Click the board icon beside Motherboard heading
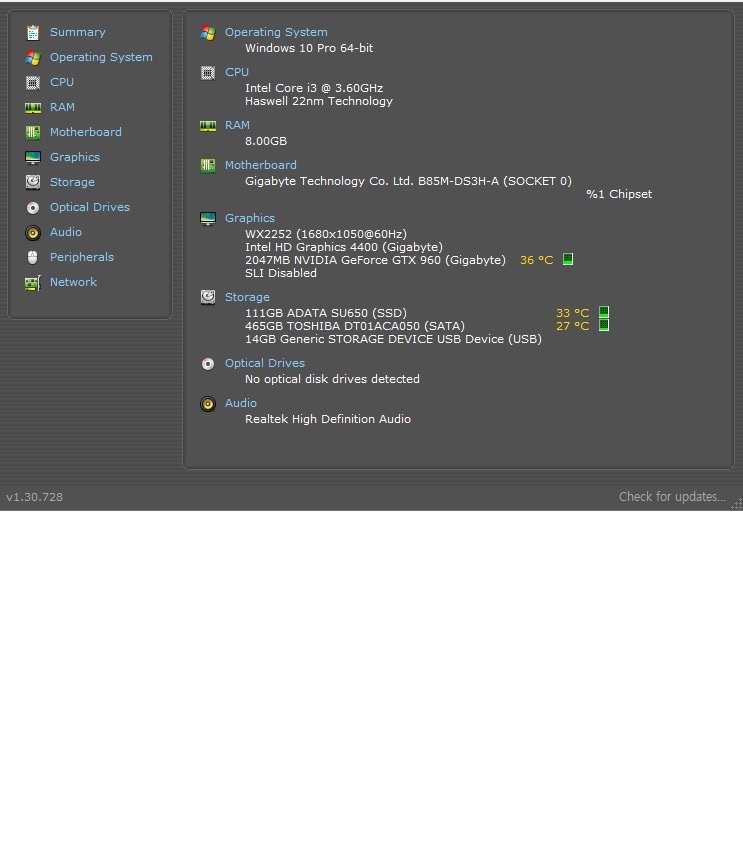The image size is (743, 860). point(208,166)
